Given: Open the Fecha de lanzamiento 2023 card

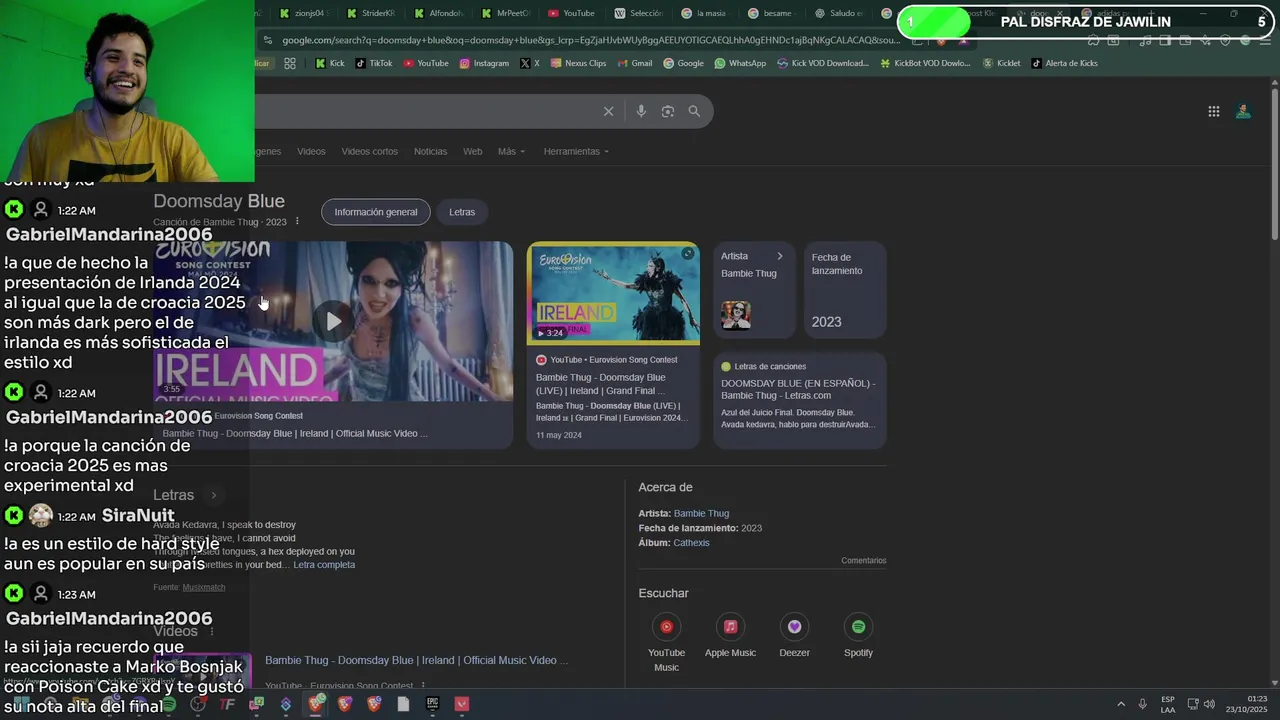Looking at the screenshot, I should [x=845, y=290].
